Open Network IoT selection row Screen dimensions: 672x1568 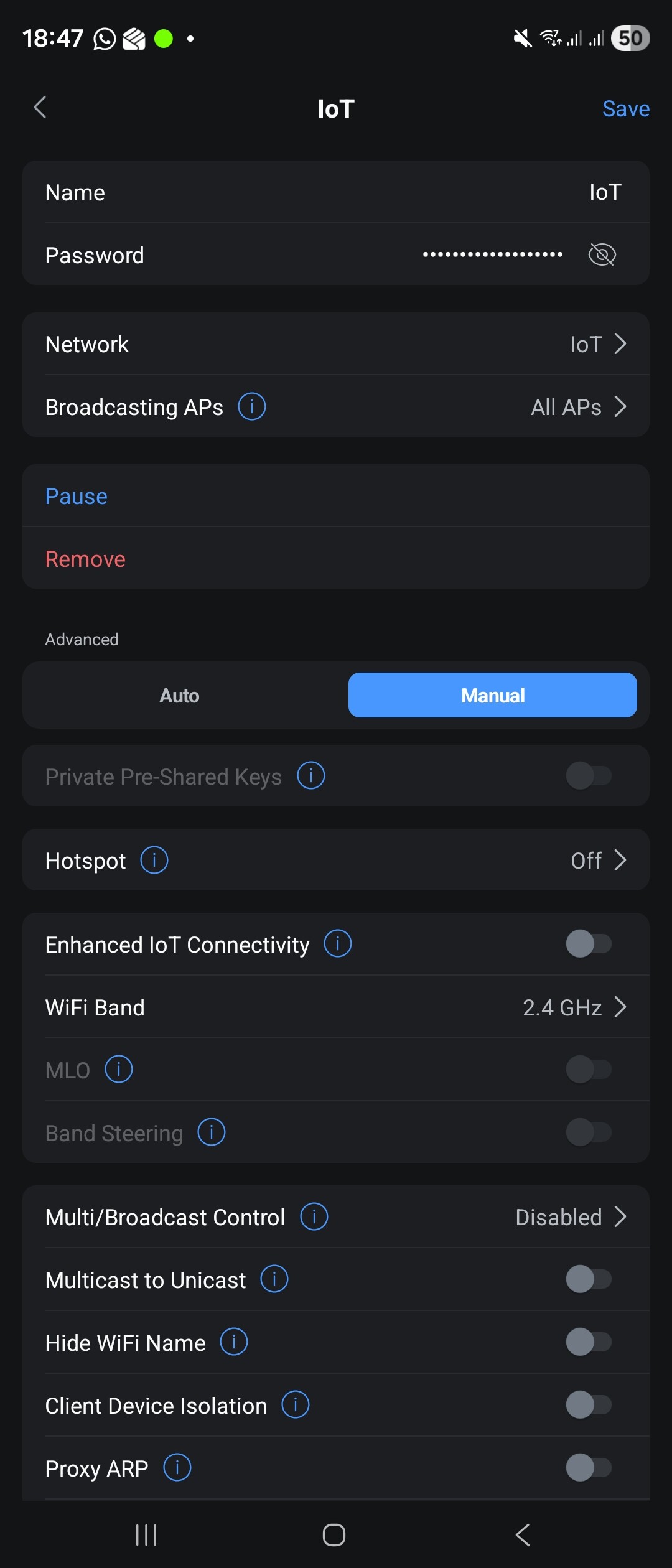click(x=597, y=344)
